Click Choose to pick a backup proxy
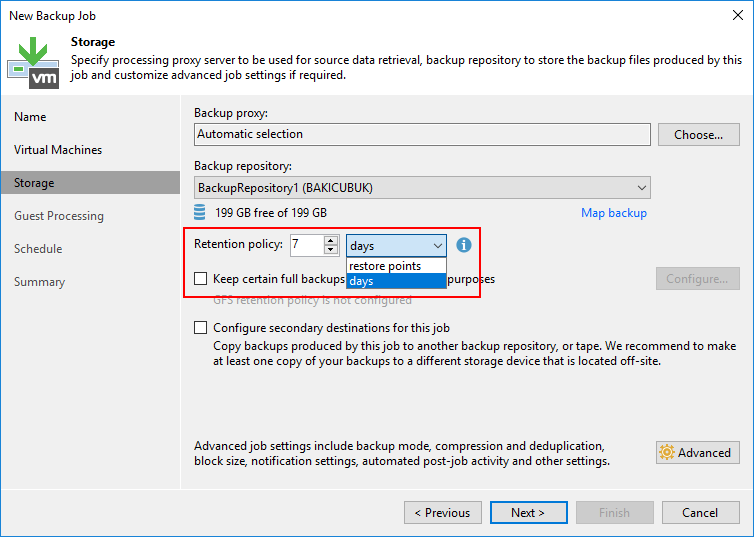 click(x=698, y=135)
